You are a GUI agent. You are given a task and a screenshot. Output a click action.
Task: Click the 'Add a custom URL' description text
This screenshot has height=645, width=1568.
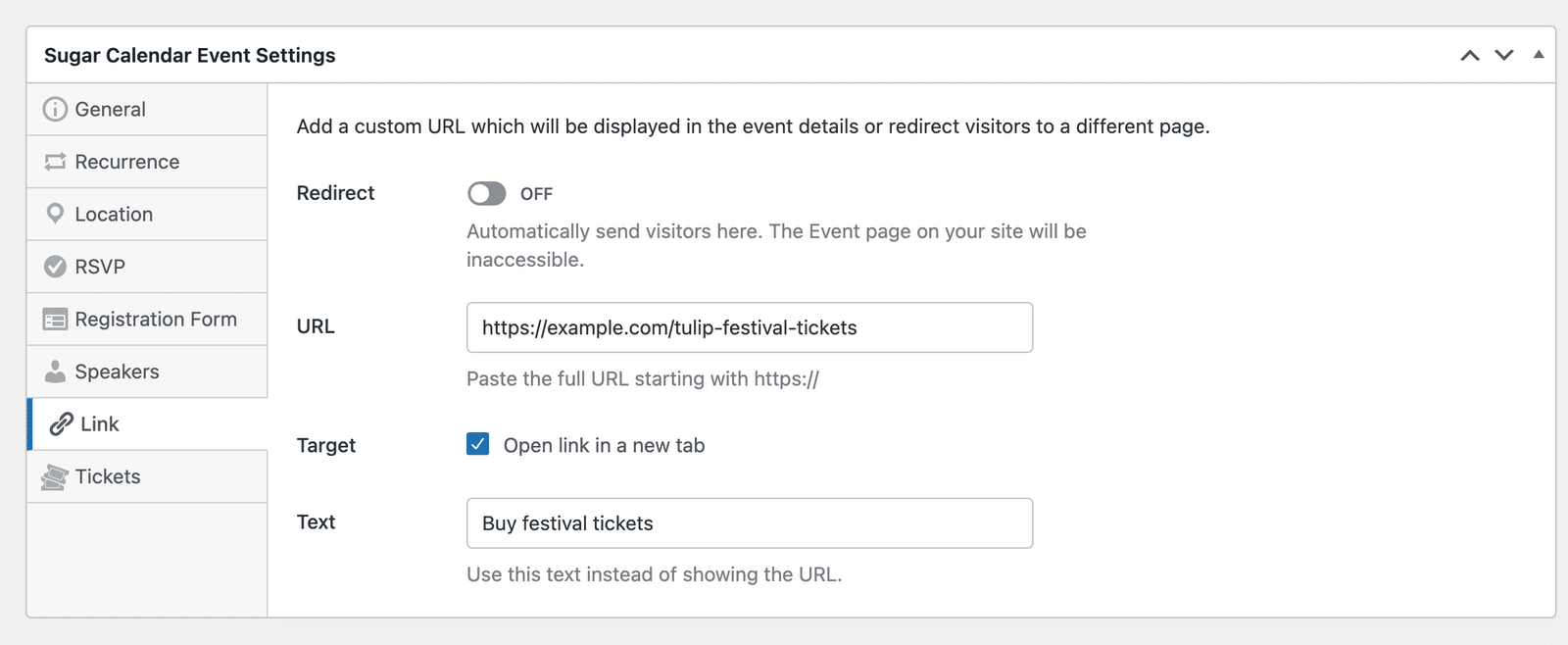click(x=753, y=126)
